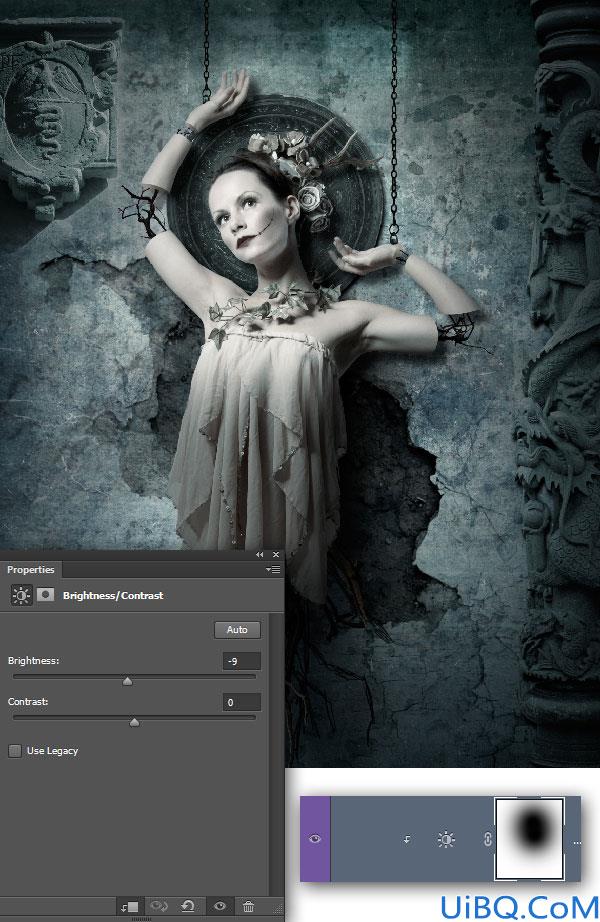This screenshot has height=922, width=600.
Task: Click the Brightness slider handle
Action: (127, 682)
